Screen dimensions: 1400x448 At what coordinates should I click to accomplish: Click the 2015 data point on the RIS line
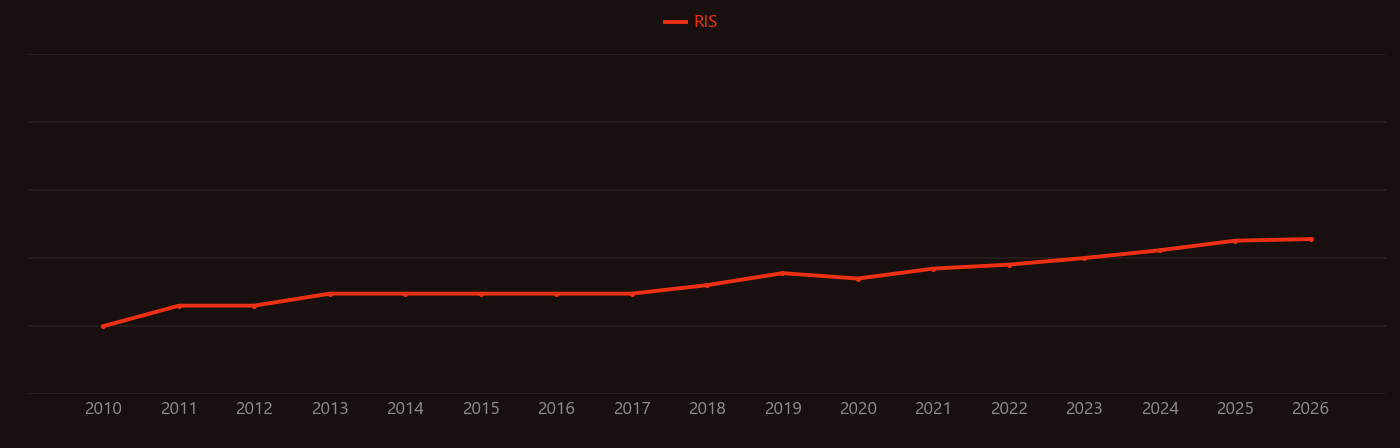click(481, 294)
